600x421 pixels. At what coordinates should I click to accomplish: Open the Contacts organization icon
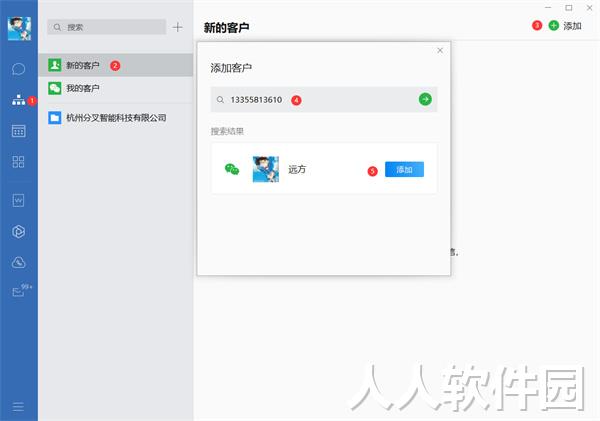click(18, 100)
